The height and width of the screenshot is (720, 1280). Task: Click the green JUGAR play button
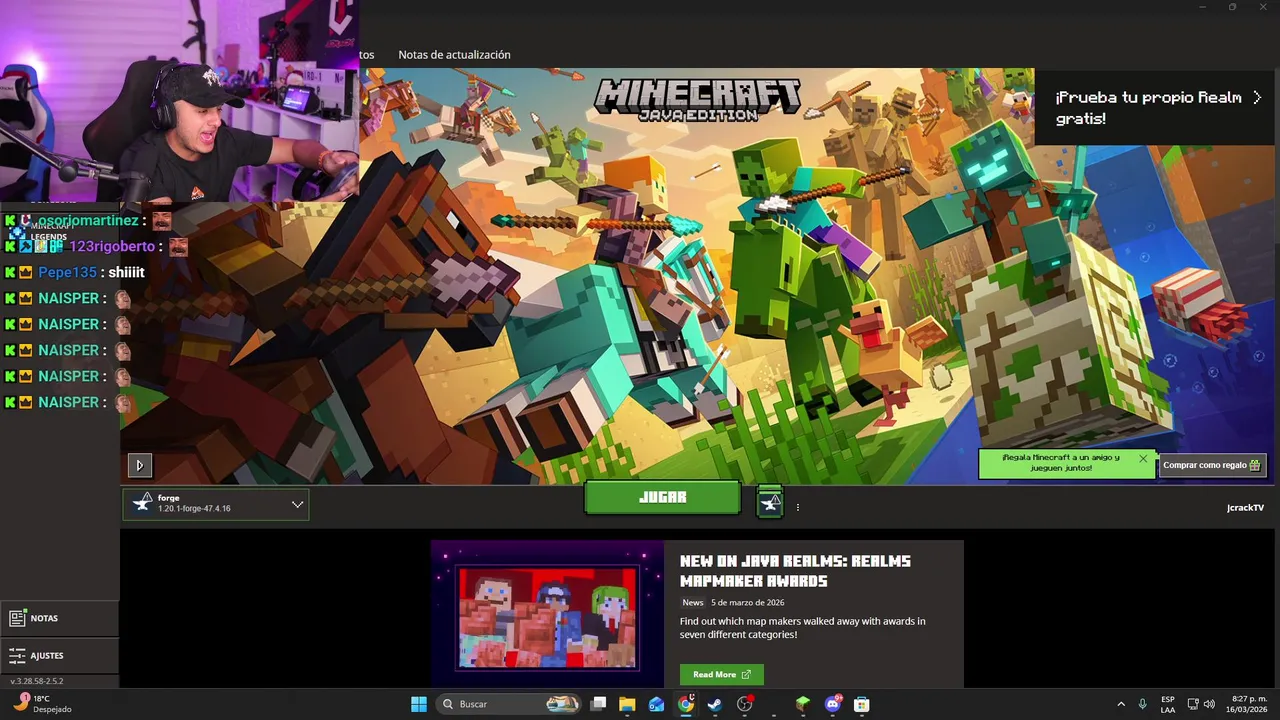[x=662, y=497]
